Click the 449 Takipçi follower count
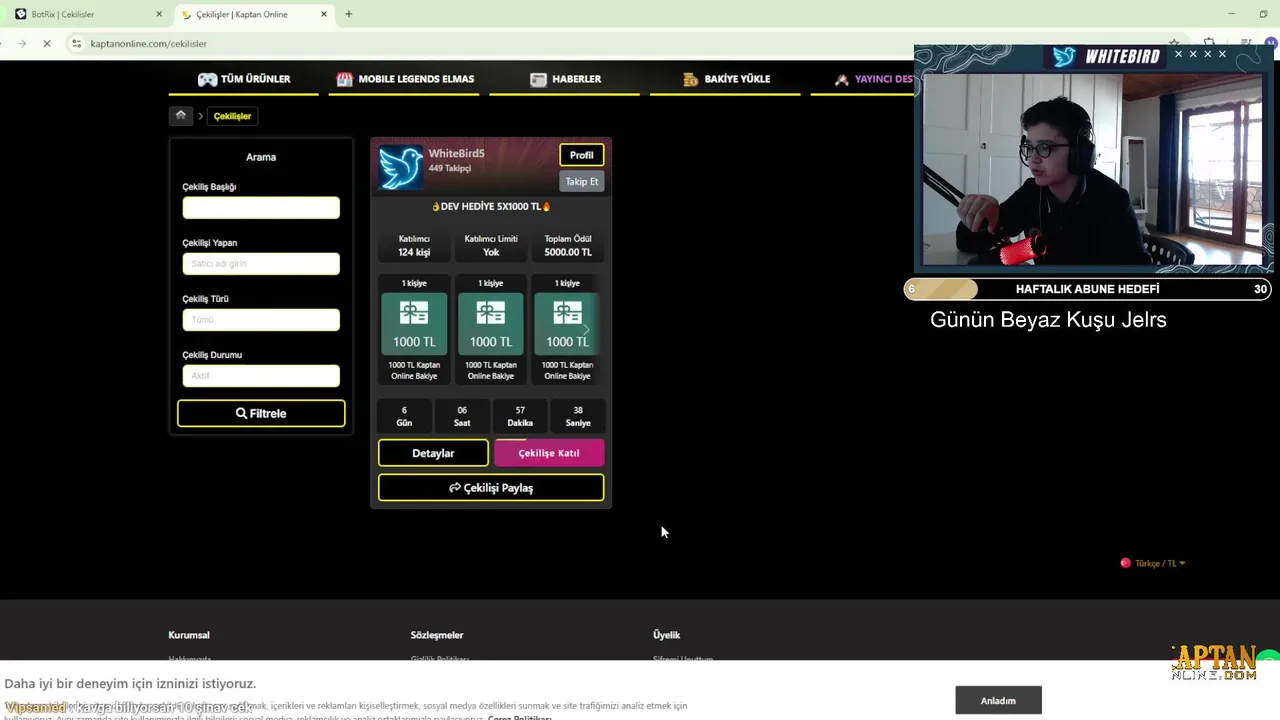 [450, 168]
